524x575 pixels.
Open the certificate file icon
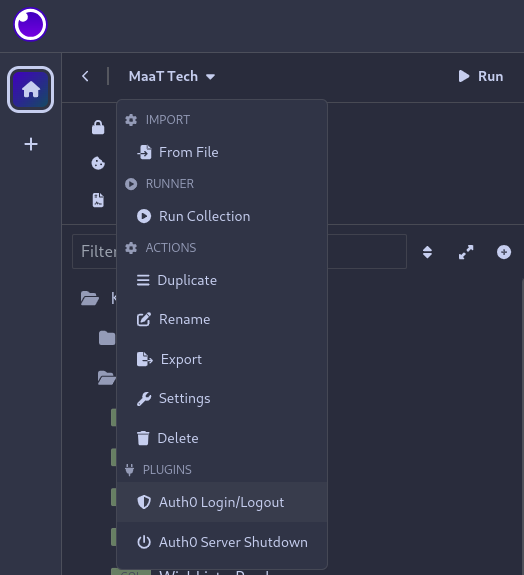coord(98,200)
